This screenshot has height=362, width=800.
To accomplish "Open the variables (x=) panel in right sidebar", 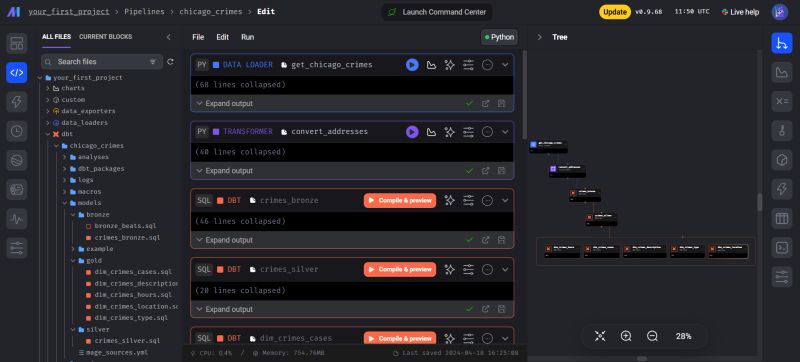I will [x=782, y=101].
